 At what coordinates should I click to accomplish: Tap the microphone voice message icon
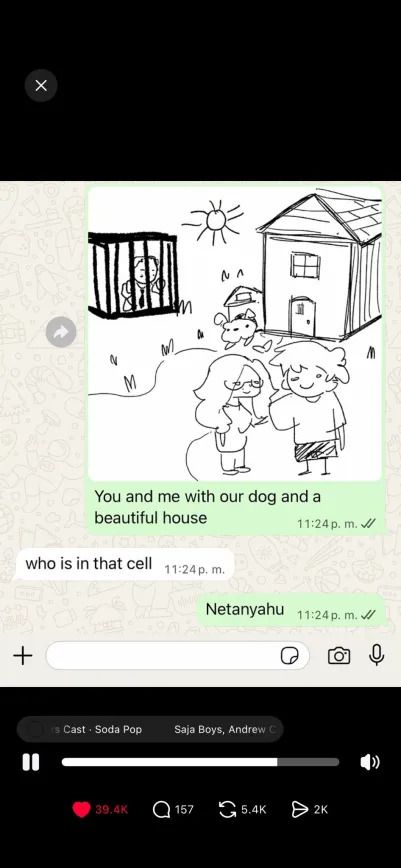pos(377,655)
